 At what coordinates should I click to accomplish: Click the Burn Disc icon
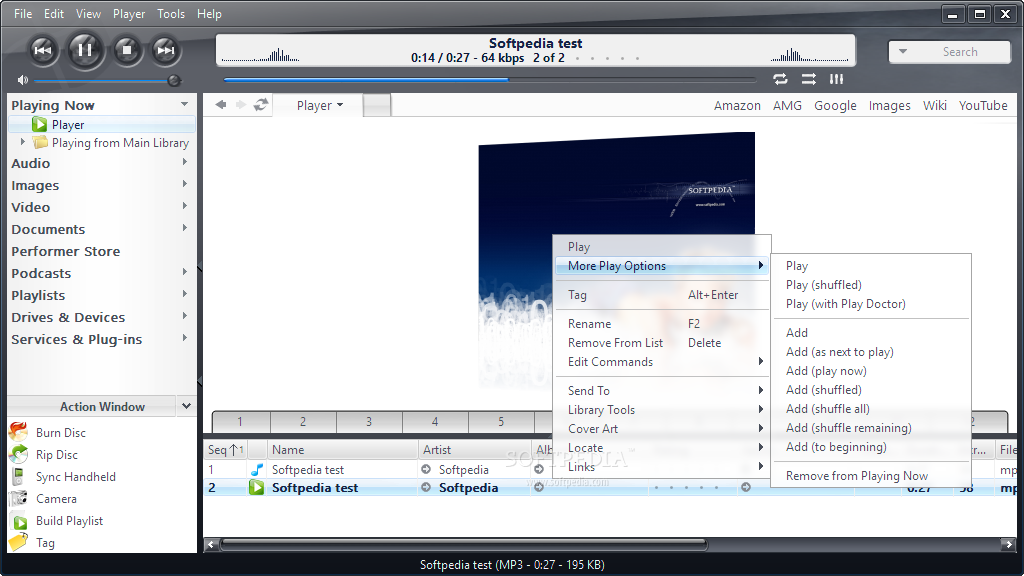tap(18, 432)
